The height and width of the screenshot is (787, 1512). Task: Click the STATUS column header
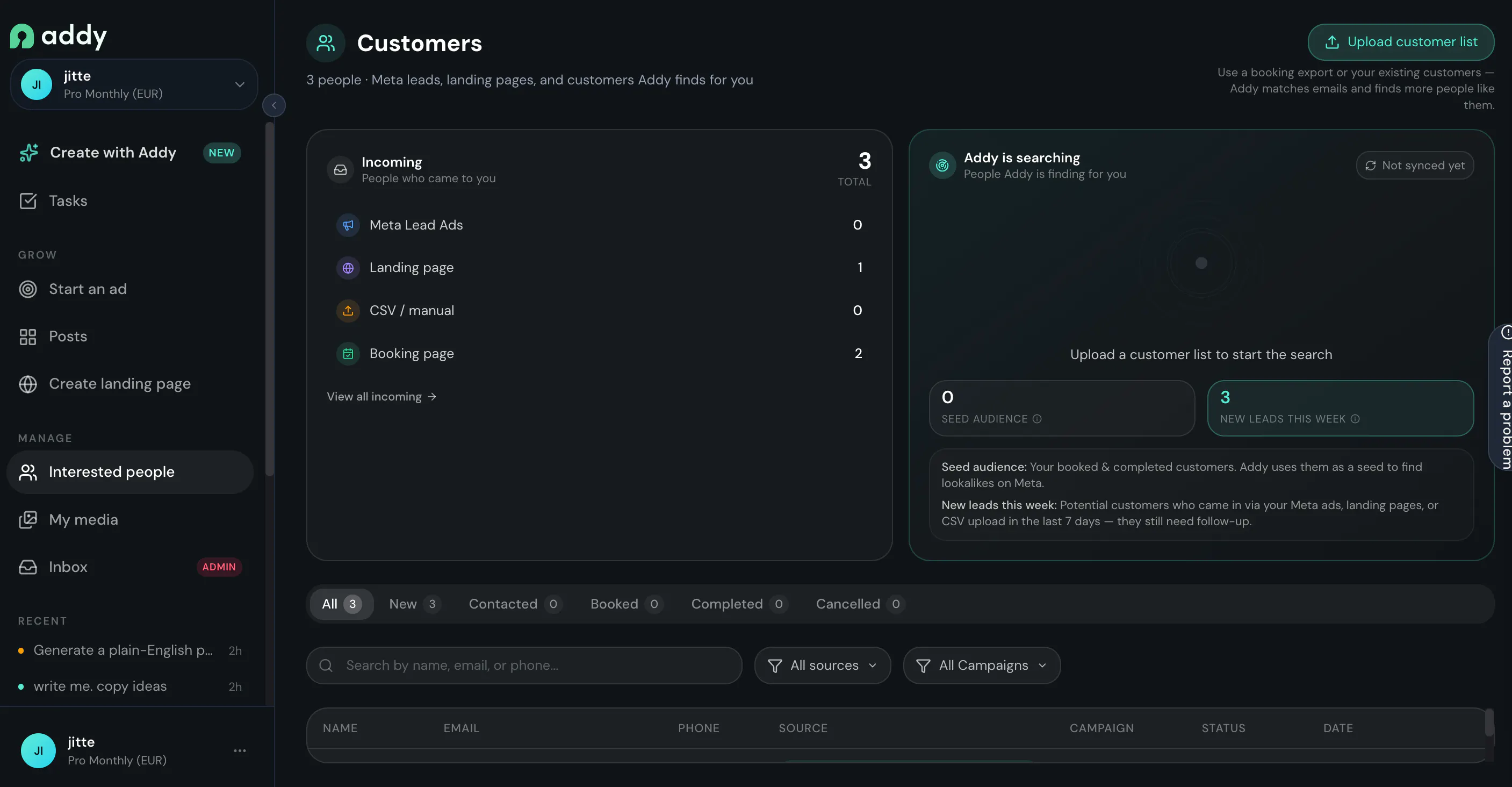[x=1223, y=728]
